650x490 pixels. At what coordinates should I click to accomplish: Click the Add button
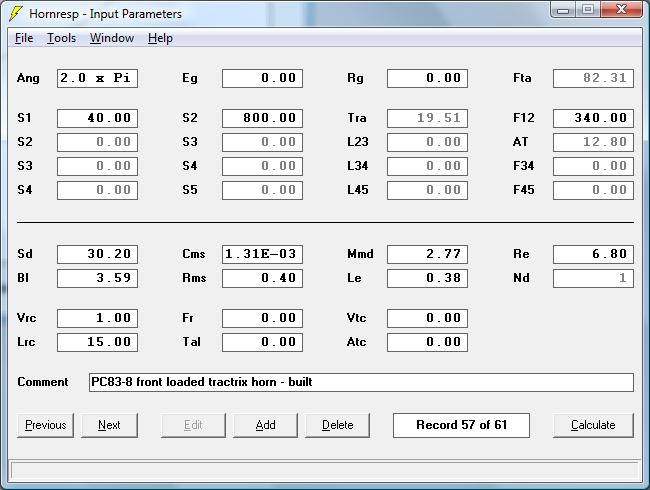pos(265,425)
